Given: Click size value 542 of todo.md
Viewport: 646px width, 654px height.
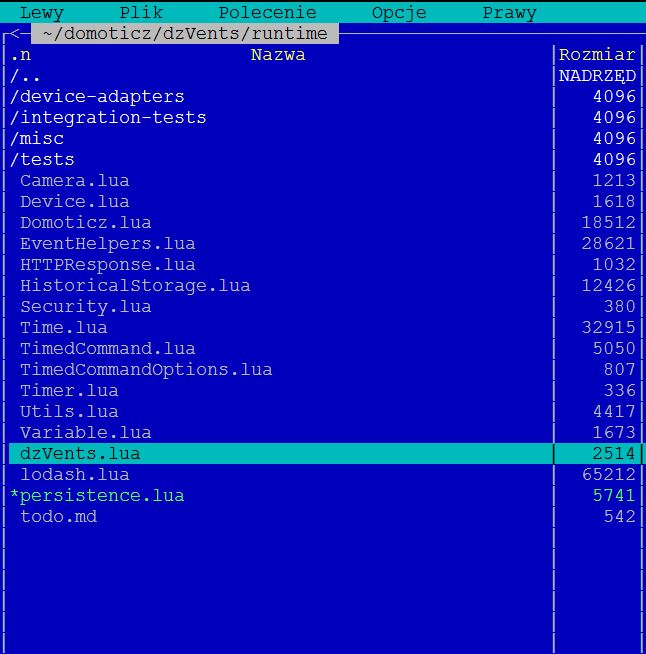Looking at the screenshot, I should click(619, 516).
